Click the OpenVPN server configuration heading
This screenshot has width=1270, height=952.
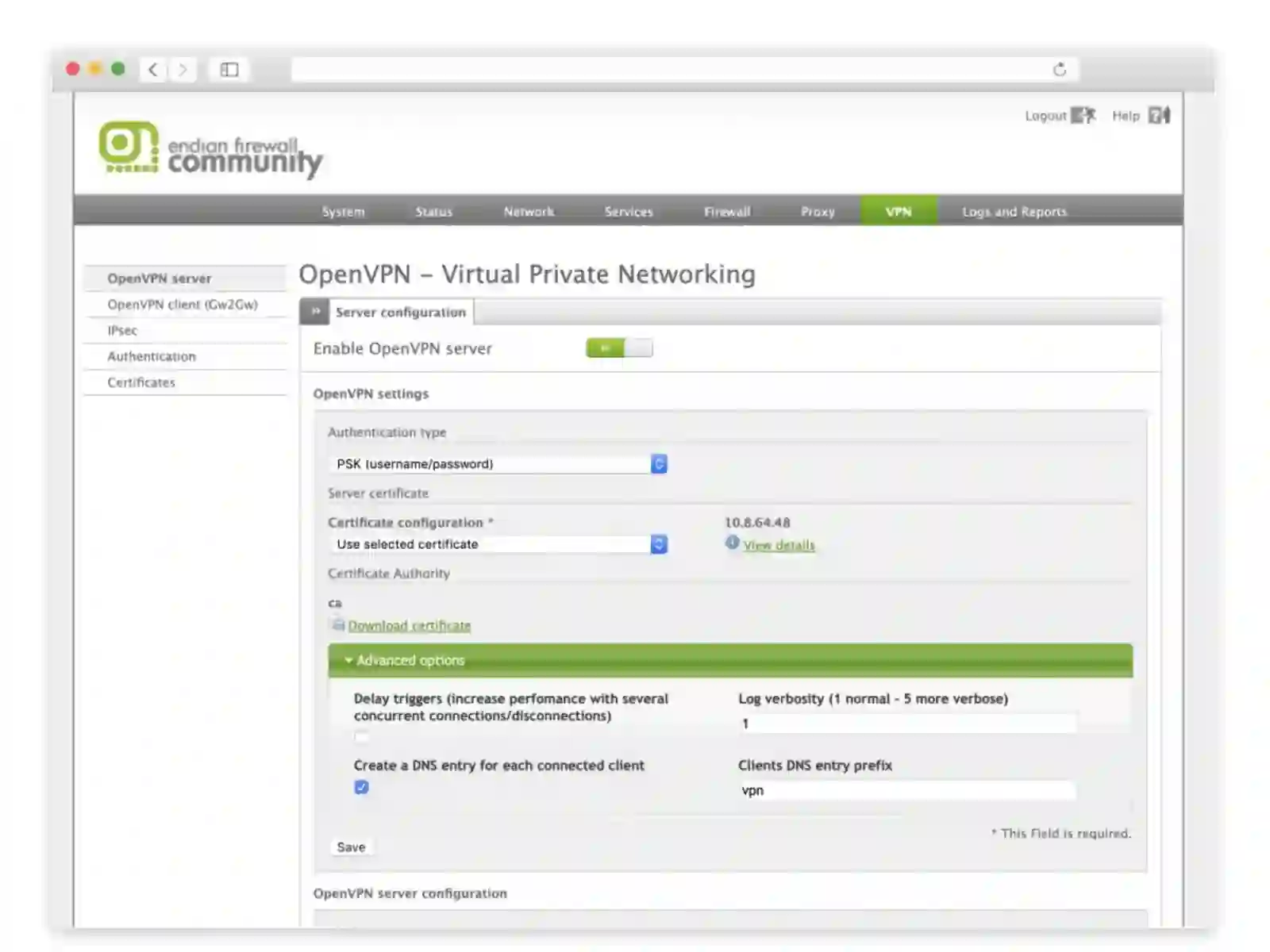pyautogui.click(x=410, y=893)
